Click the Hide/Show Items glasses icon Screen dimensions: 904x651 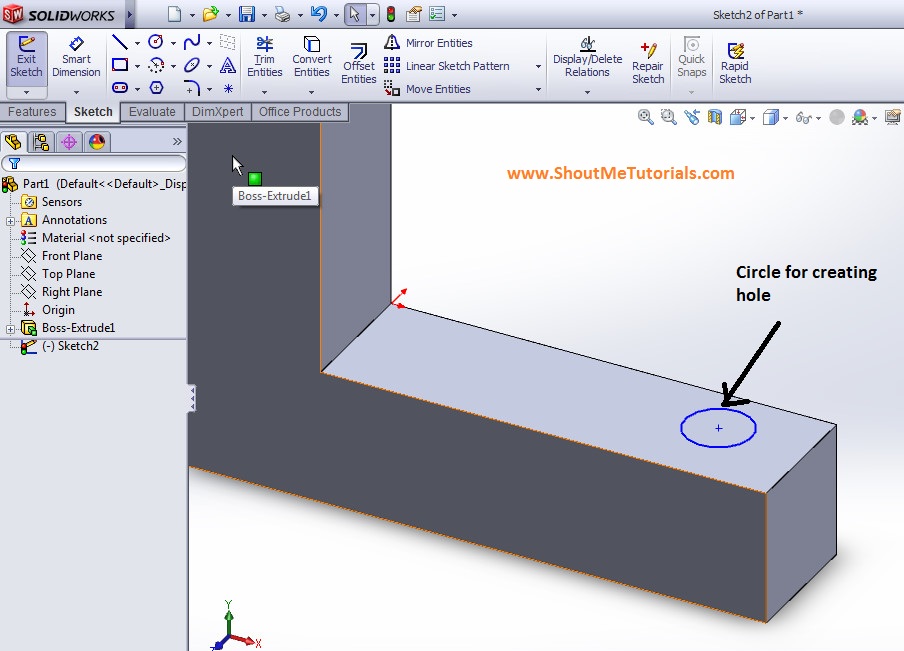803,118
